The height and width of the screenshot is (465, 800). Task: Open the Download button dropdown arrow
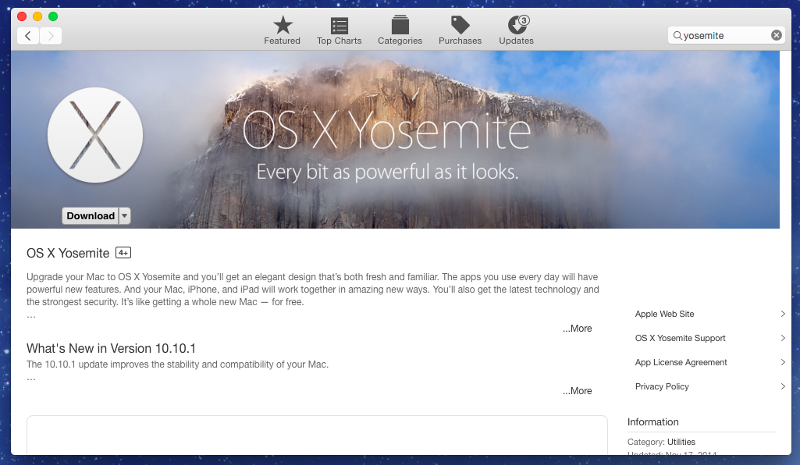(x=124, y=216)
